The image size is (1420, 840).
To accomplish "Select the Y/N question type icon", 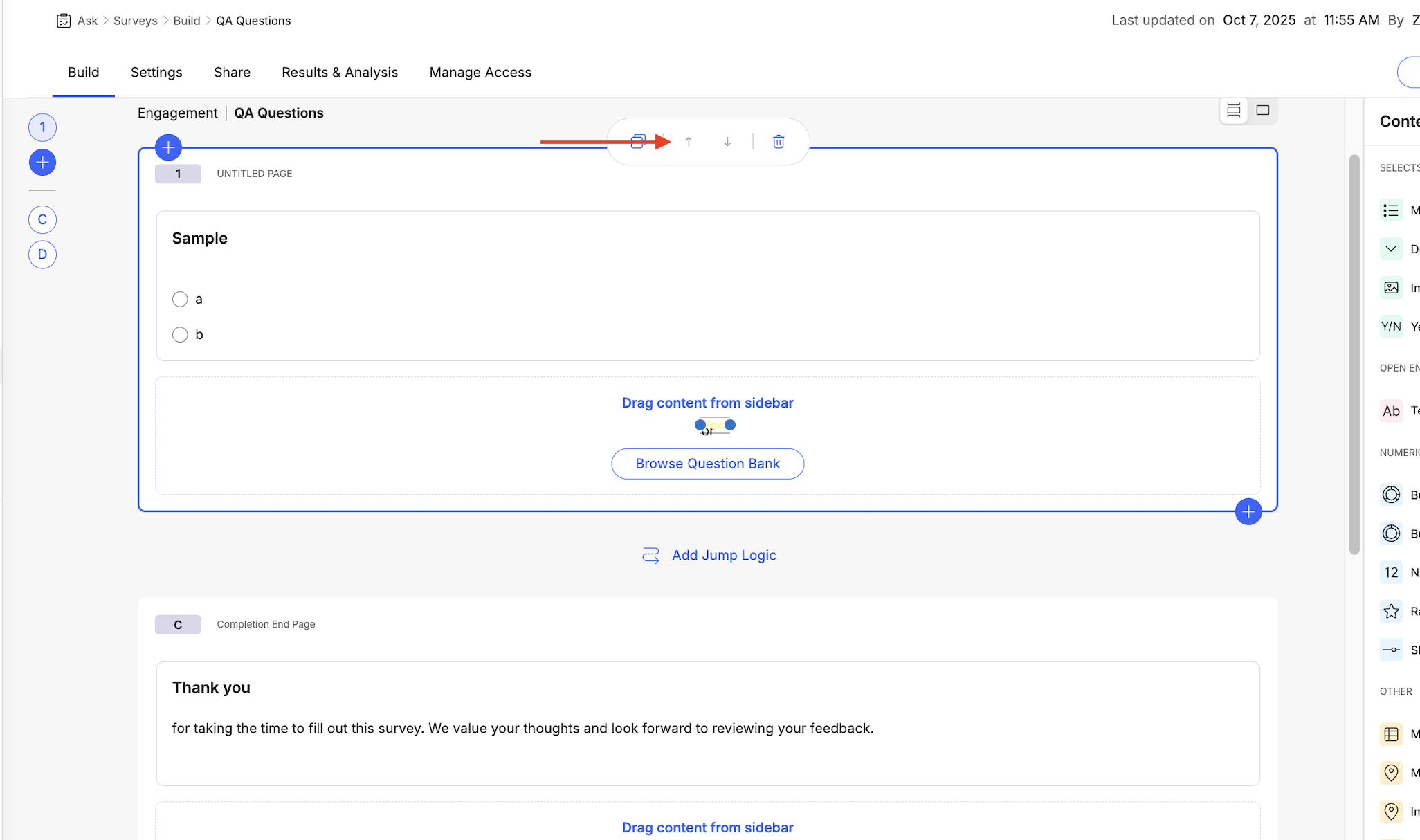I will [x=1391, y=327].
